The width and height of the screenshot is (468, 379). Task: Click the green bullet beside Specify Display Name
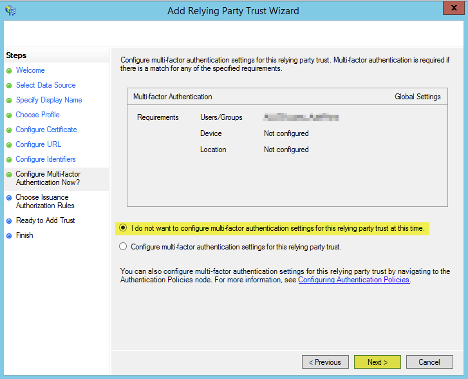click(x=9, y=100)
